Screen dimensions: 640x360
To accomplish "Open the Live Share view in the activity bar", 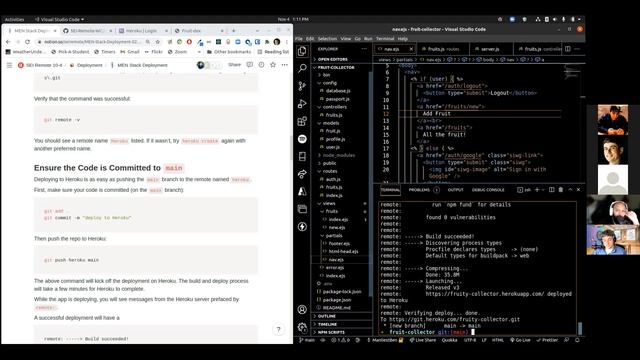I will (302, 174).
